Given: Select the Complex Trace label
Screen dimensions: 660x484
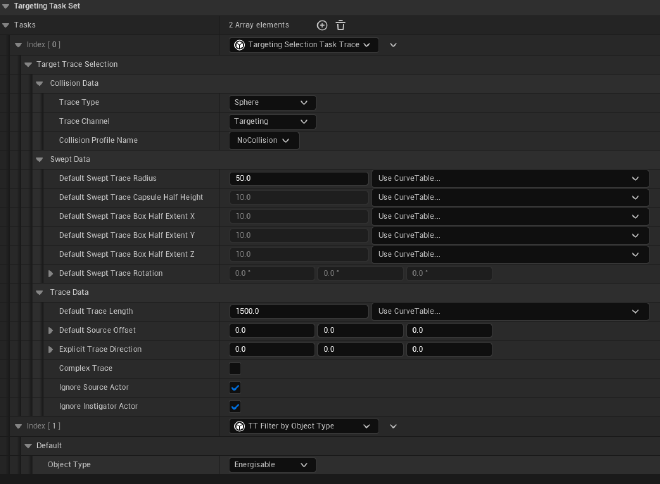Looking at the screenshot, I should pyautogui.click(x=86, y=368).
